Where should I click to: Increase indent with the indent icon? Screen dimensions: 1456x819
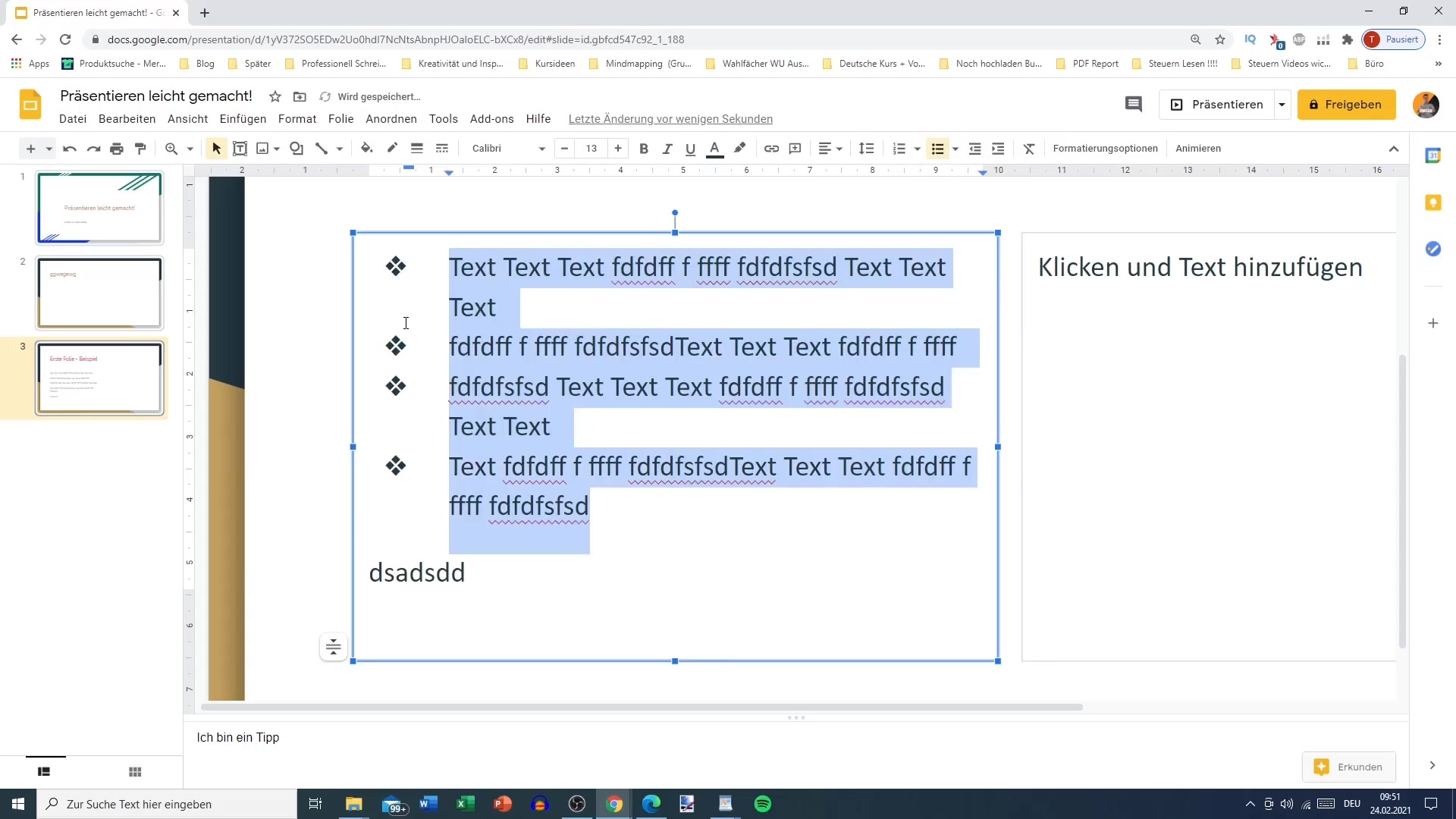[x=998, y=149]
